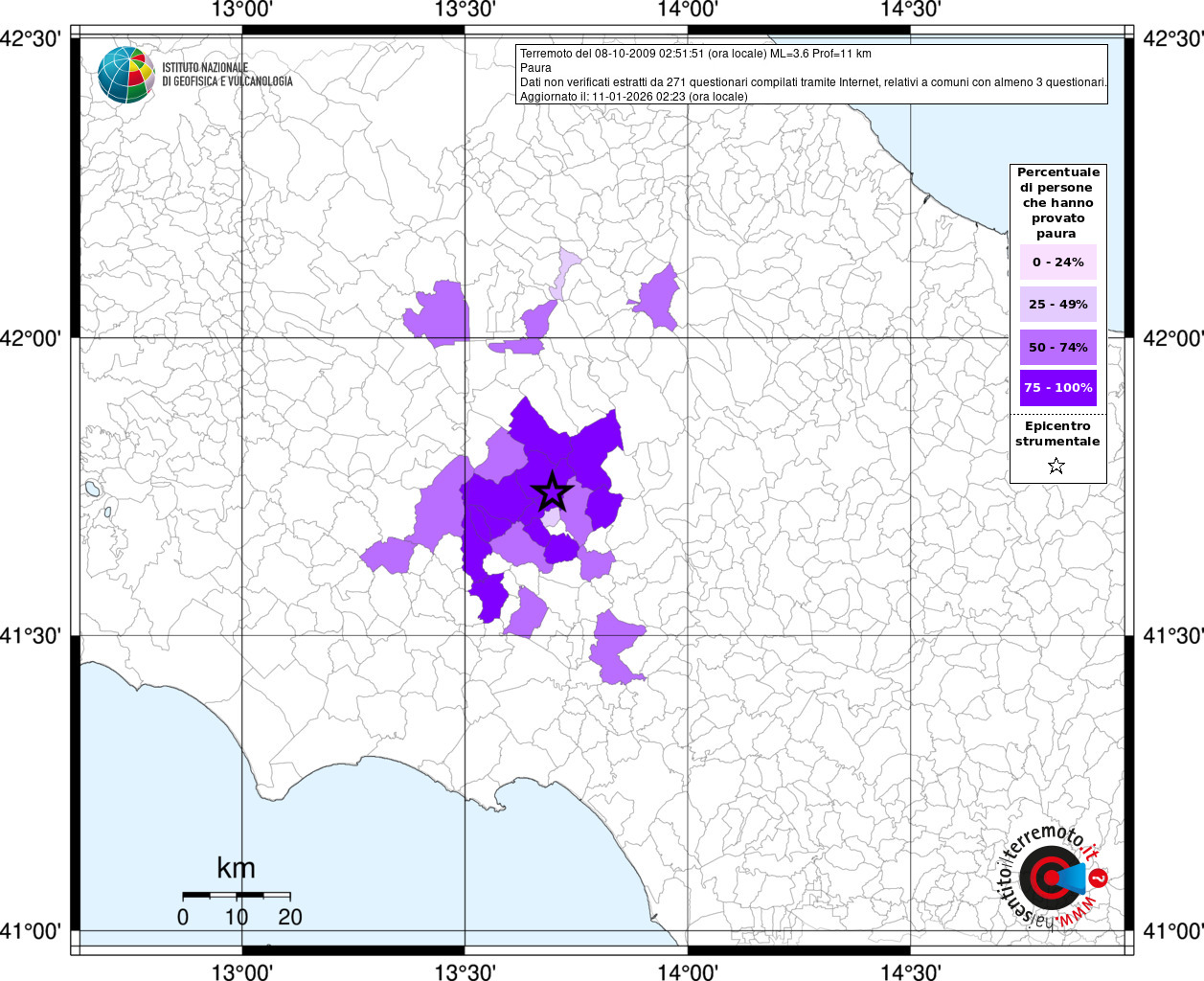1204x981 pixels.
Task: Click the star symbol in the legend
Action: (1056, 466)
